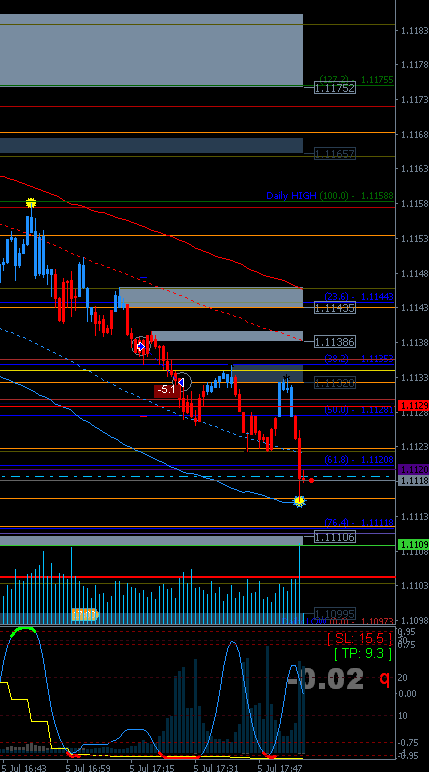Click the red 'q' symbol in the indicator panel
The width and height of the screenshot is (429, 772).
(x=384, y=678)
